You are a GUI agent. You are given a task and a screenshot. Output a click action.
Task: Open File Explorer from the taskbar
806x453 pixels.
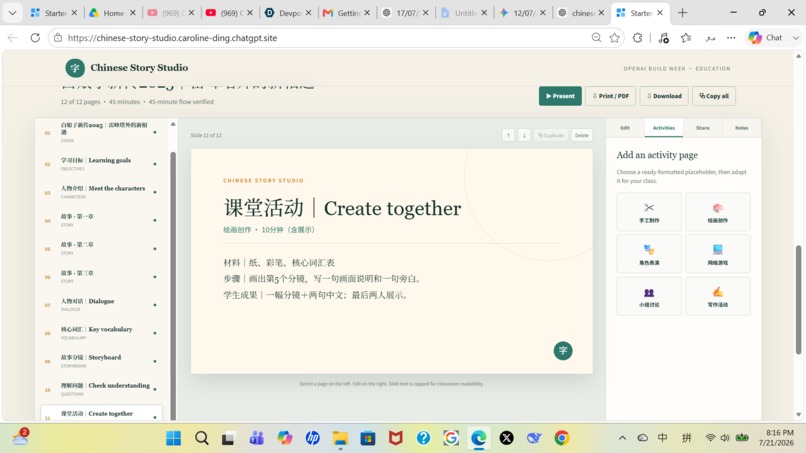point(340,438)
